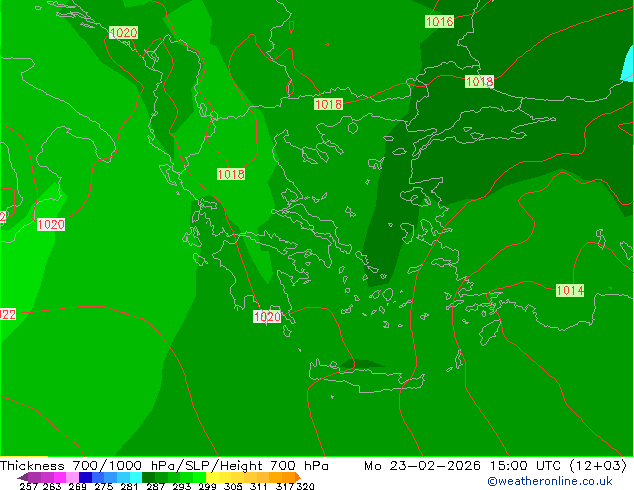Click the dark green patch north of Crete
634x490 pixels.
[360, 363]
